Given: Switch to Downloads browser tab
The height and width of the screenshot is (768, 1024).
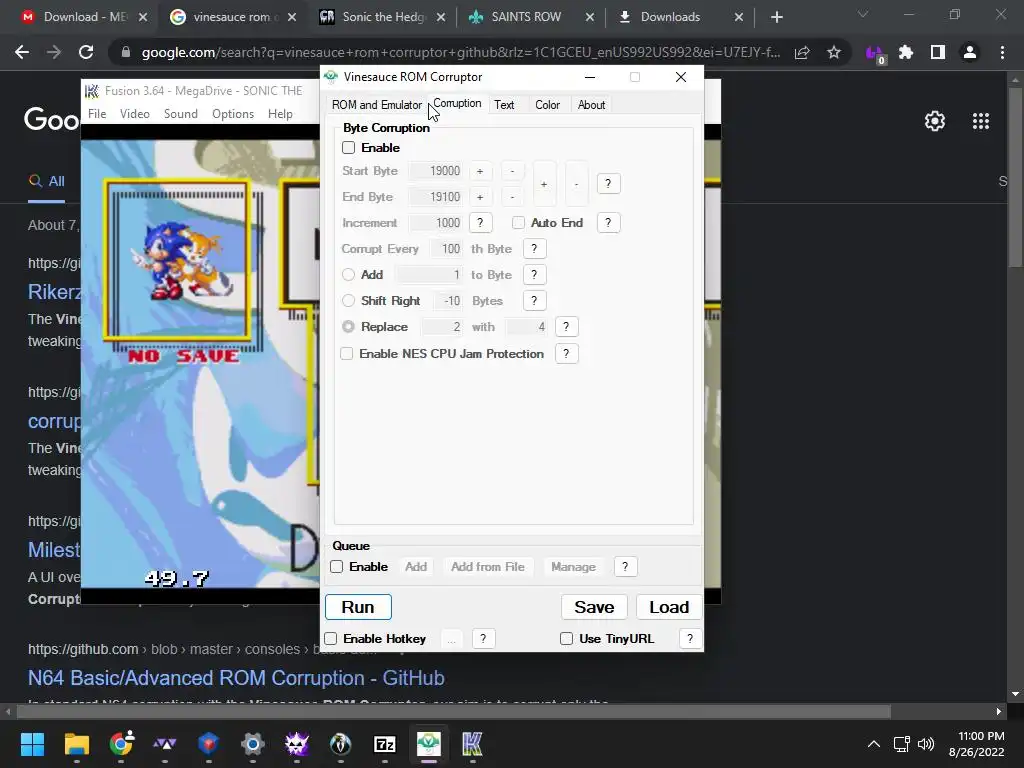Looking at the screenshot, I should (x=680, y=17).
